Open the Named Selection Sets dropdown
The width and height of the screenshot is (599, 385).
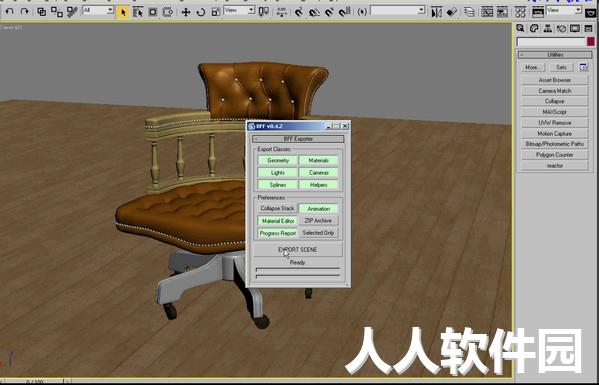click(x=398, y=10)
